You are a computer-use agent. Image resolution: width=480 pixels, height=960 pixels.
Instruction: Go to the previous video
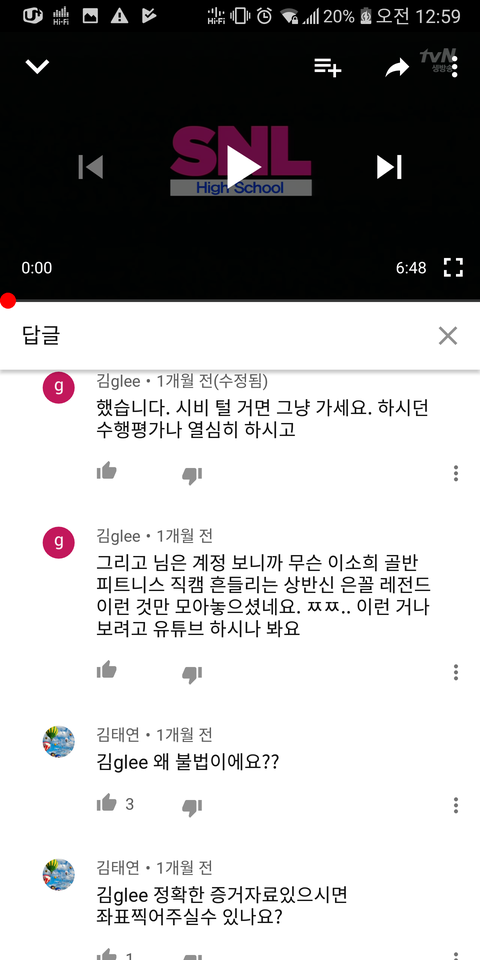[x=91, y=167]
